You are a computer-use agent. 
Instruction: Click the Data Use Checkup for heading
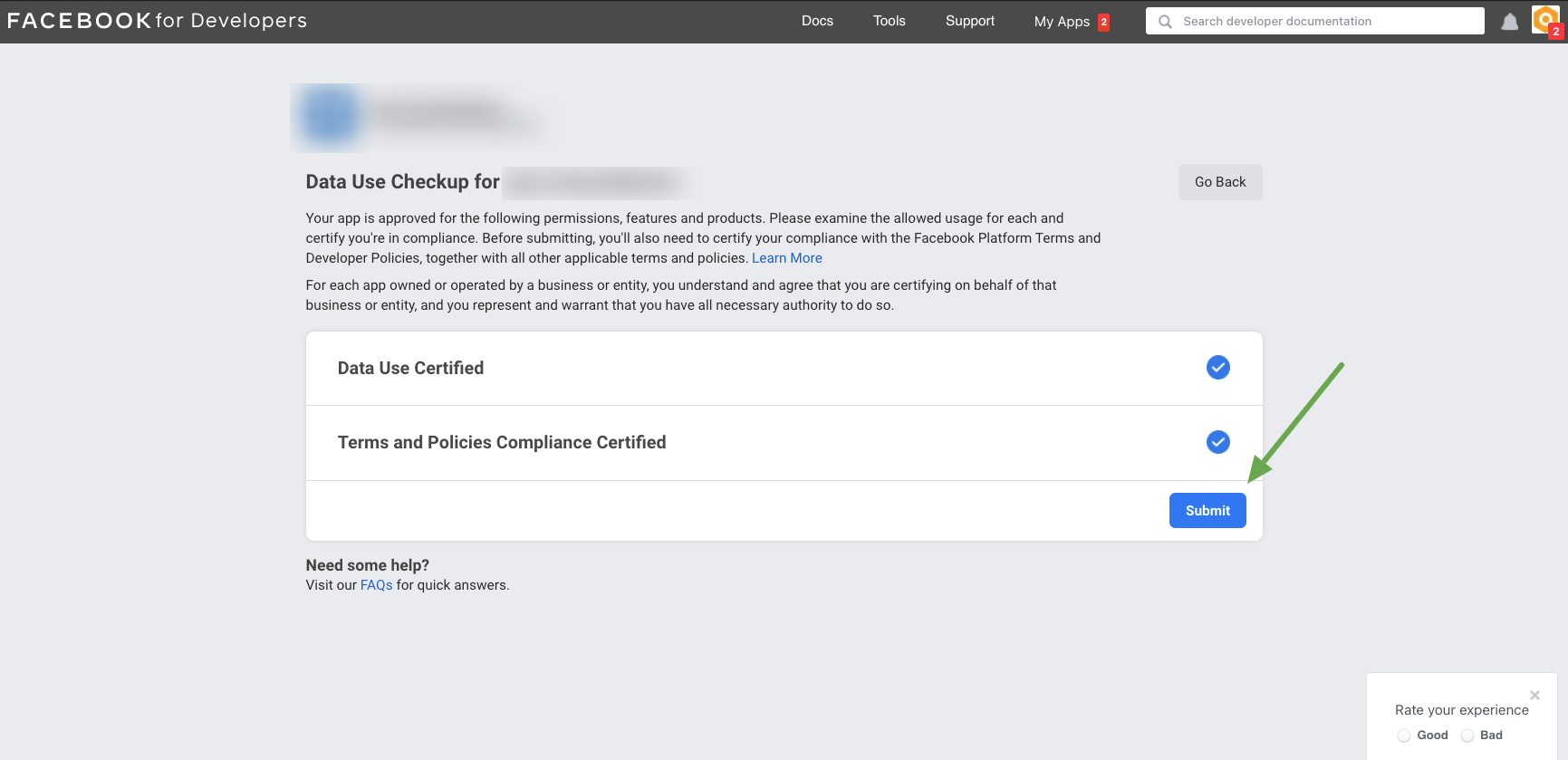point(402,182)
